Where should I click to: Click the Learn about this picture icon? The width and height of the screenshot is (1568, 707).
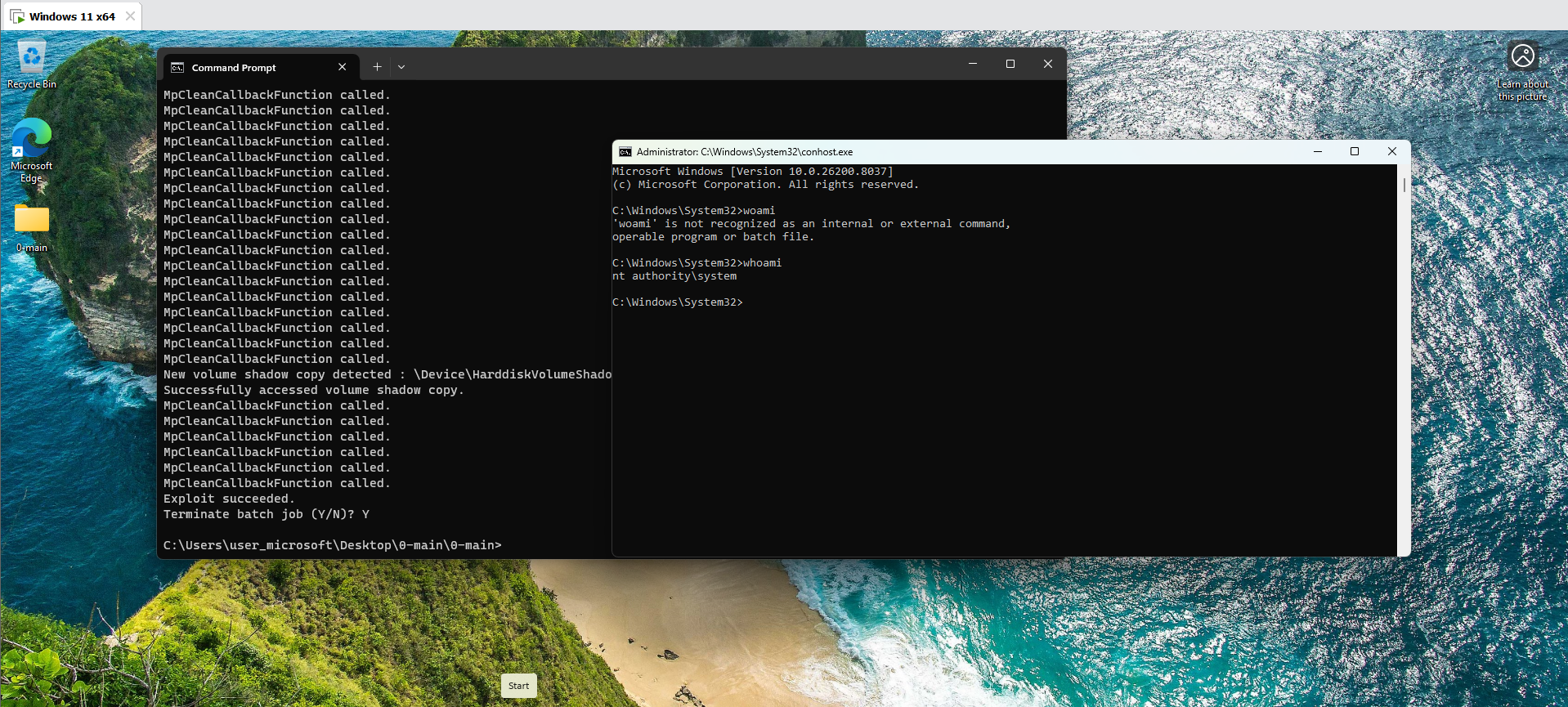(1522, 71)
